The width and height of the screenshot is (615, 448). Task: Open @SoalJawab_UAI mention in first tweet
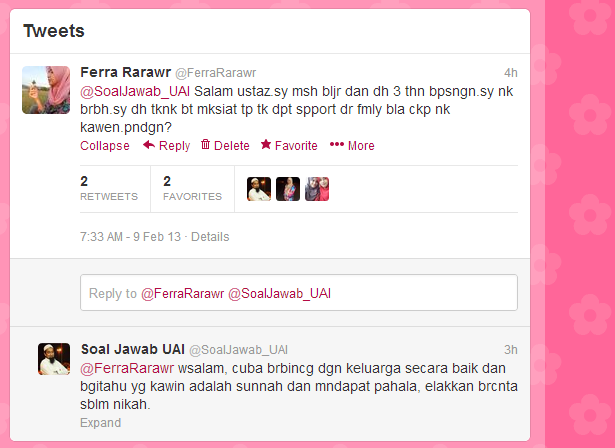pyautogui.click(x=135, y=91)
